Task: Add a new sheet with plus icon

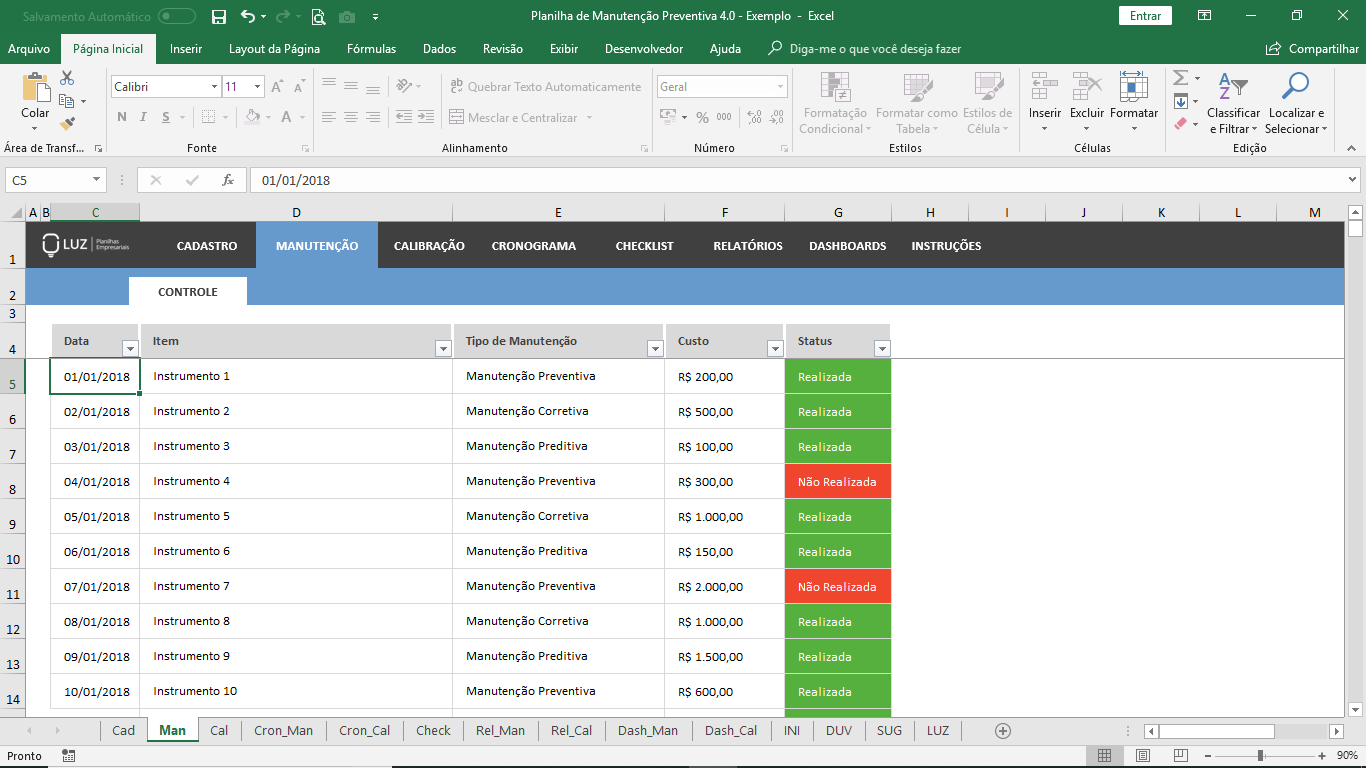Action: [1003, 731]
